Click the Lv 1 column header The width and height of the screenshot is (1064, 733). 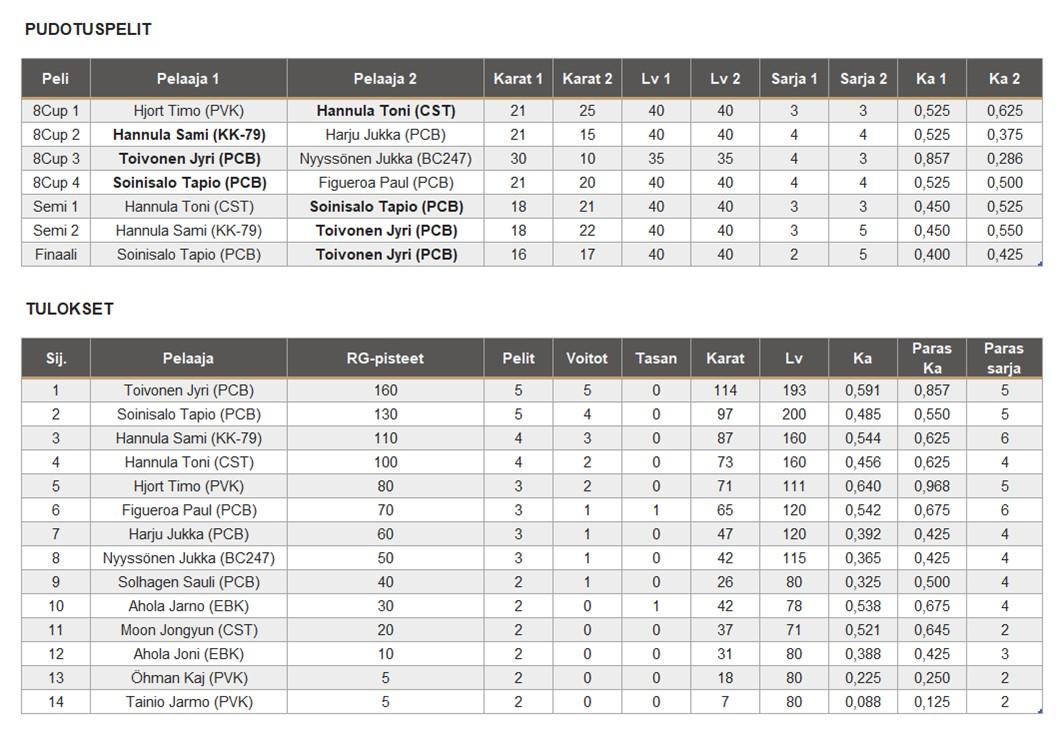coord(656,79)
